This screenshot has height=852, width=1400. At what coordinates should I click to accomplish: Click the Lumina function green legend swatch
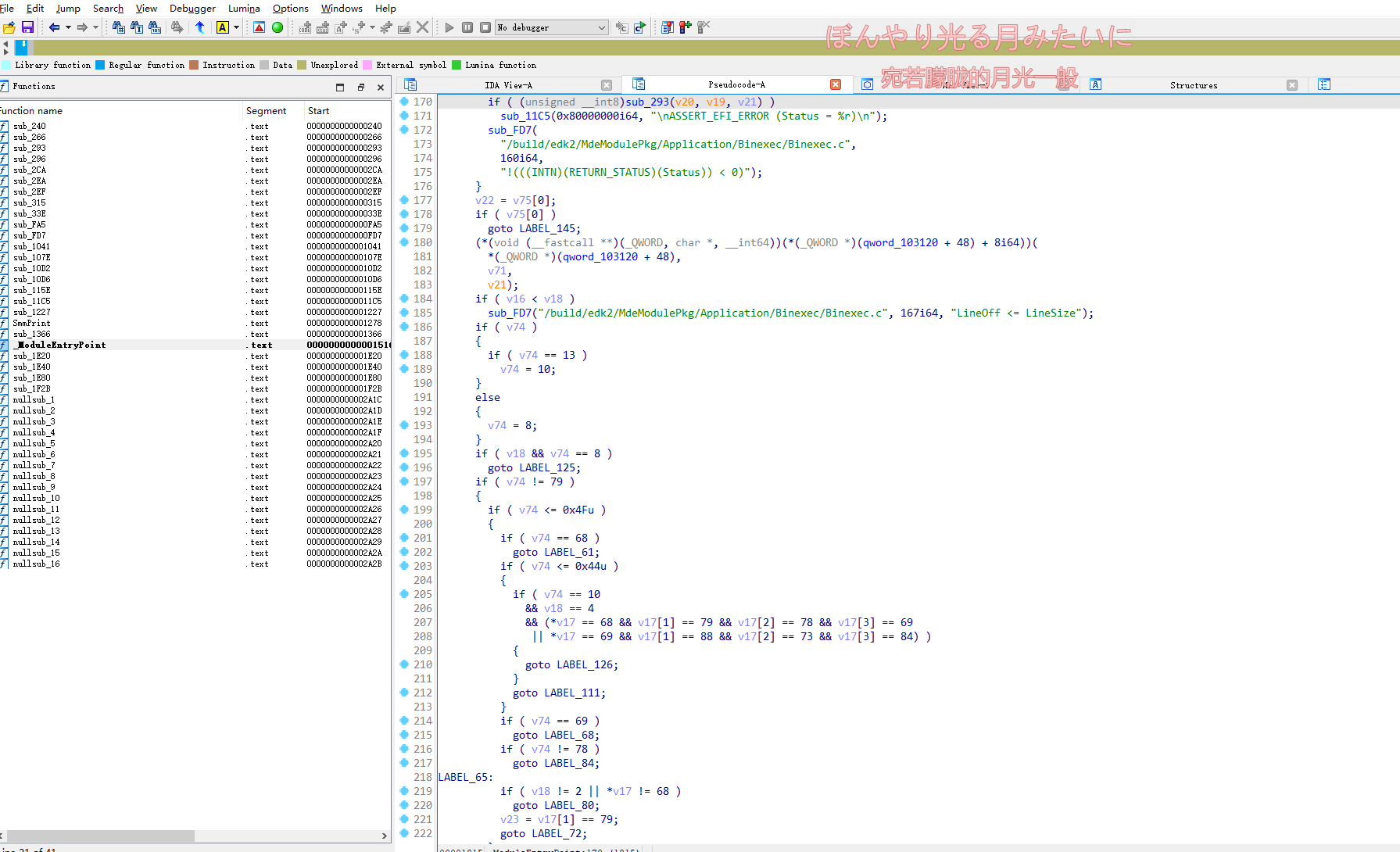pos(457,65)
